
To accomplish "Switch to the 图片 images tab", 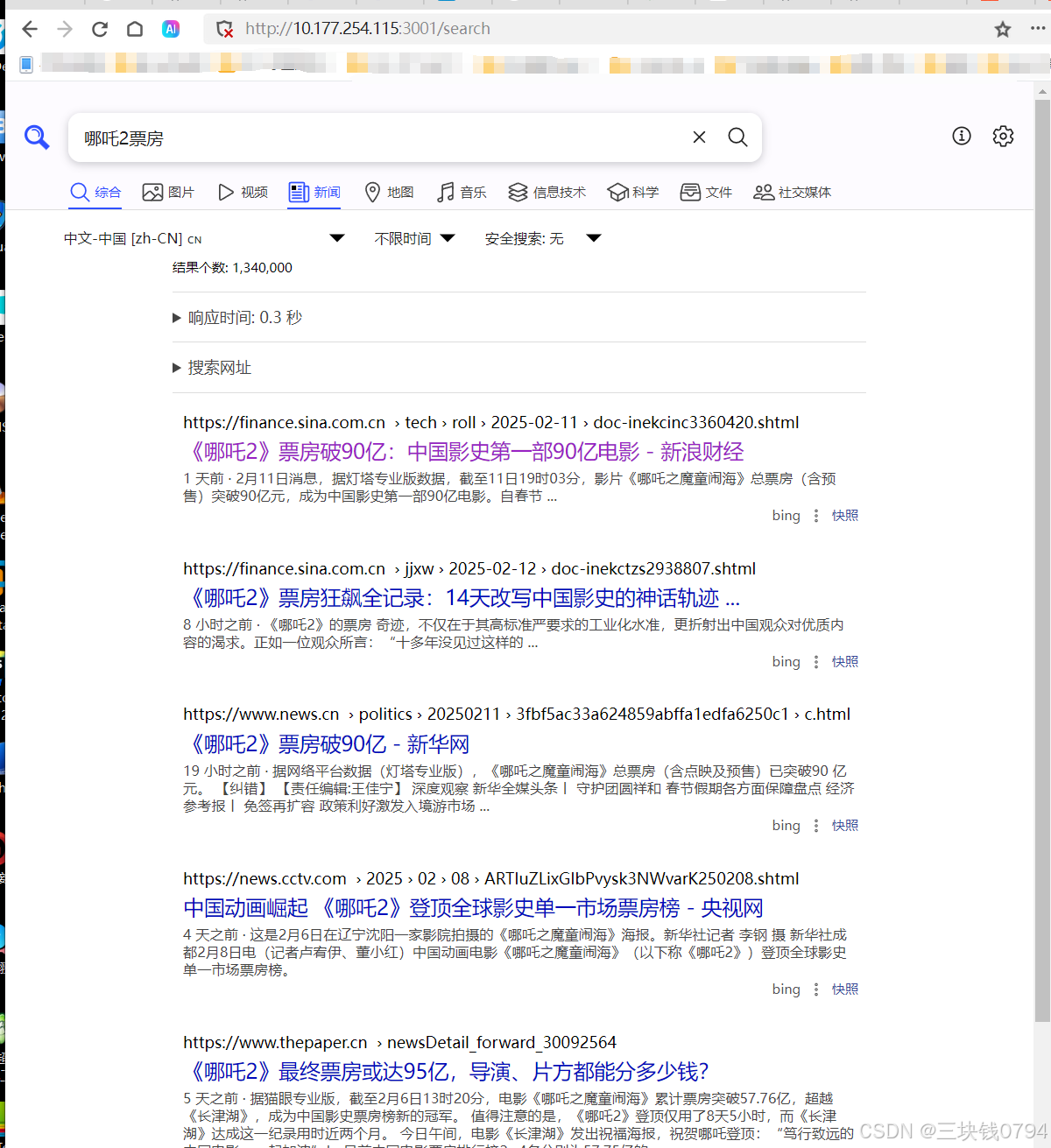I will 168,193.
